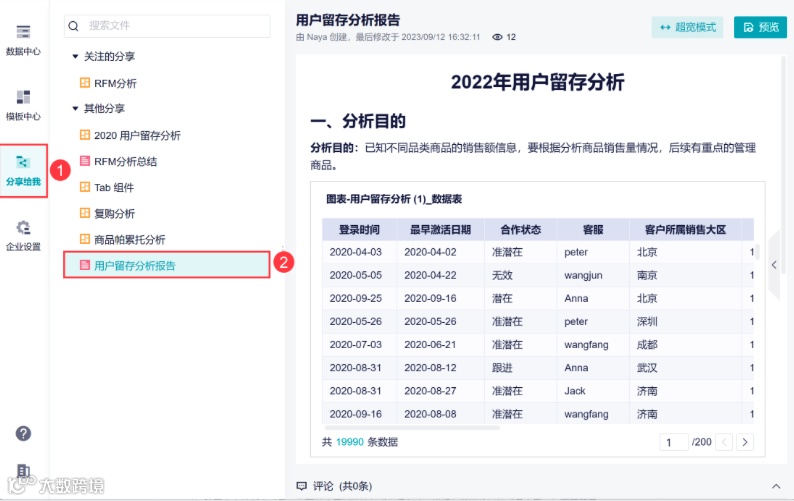Click the building icon below help
Viewport: 794px width, 501px height.
23,471
